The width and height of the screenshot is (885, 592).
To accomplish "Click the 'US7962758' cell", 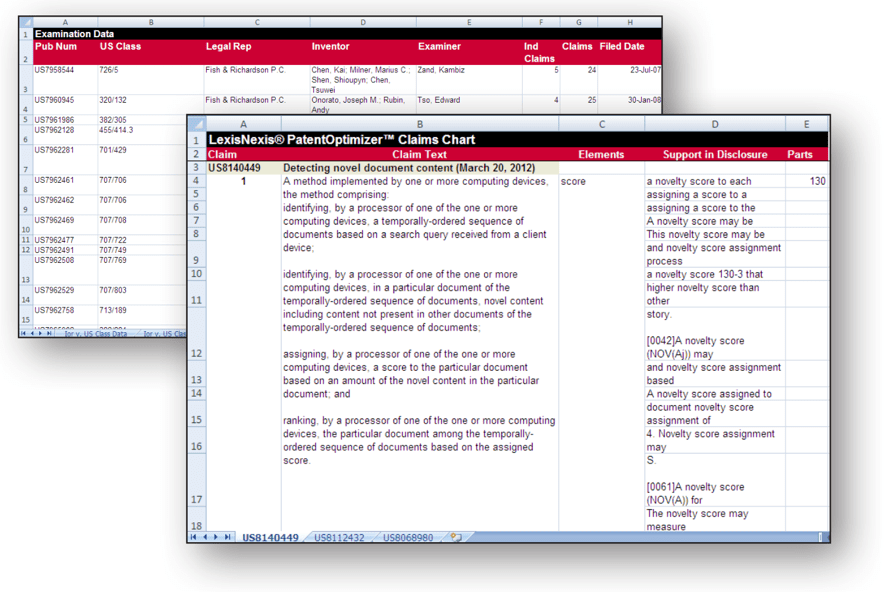I will tap(65, 315).
